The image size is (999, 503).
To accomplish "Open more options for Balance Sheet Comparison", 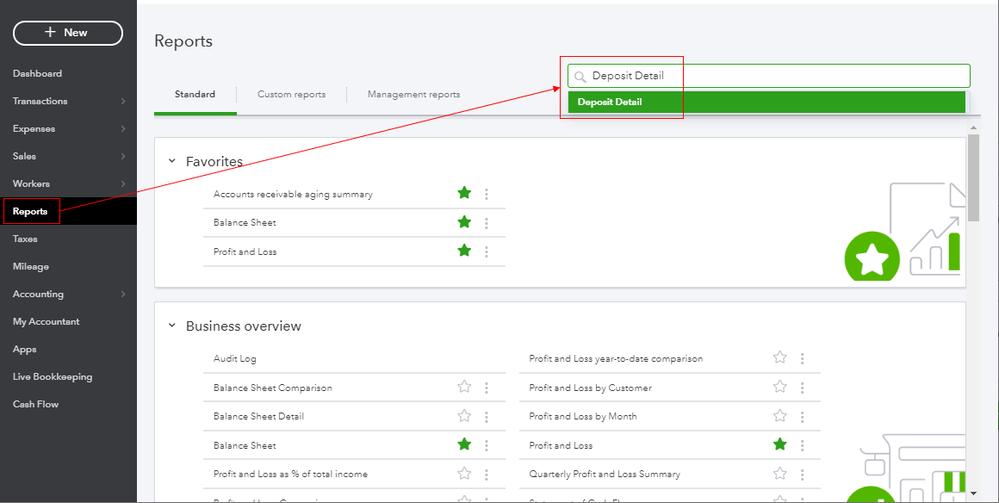I will pyautogui.click(x=487, y=387).
